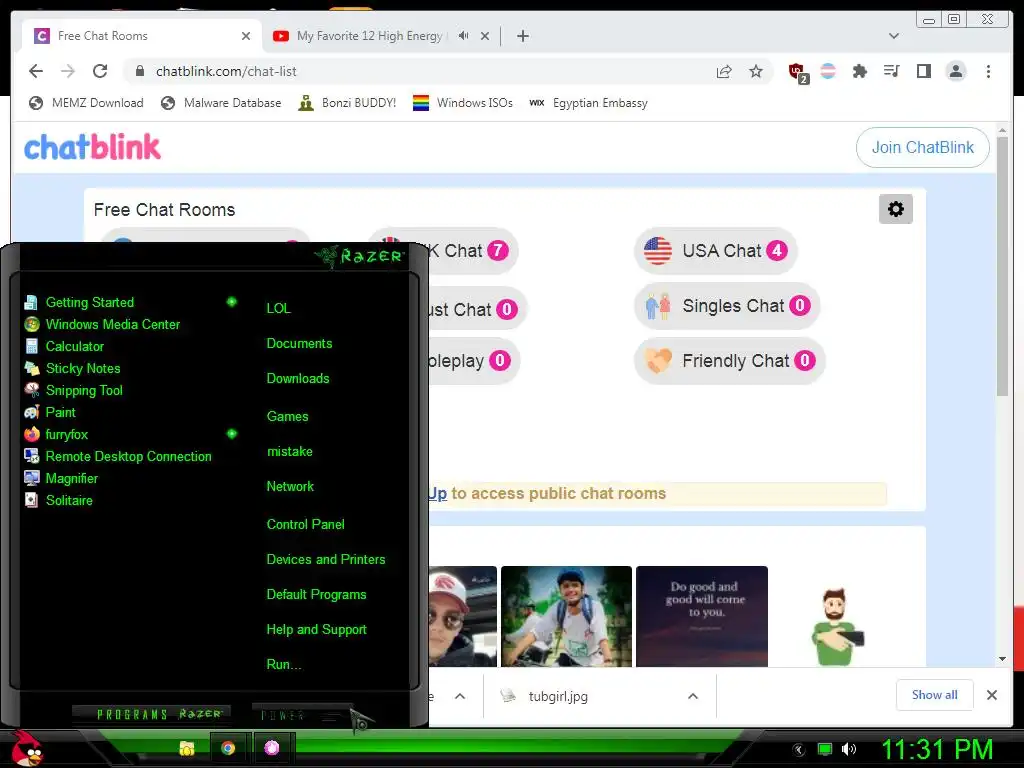Click Show all downloads
Screen dimensions: 1024x768
pos(935,695)
